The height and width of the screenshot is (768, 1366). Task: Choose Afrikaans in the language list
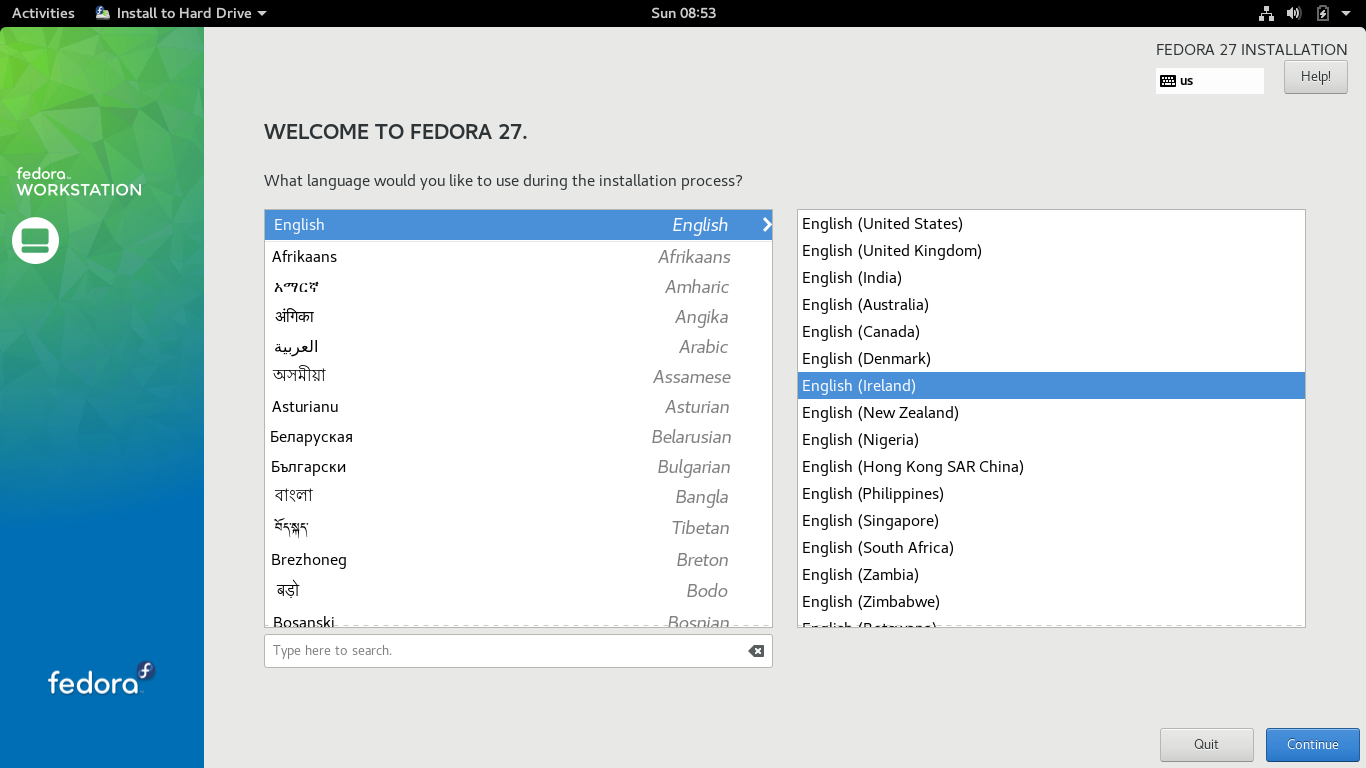click(518, 257)
